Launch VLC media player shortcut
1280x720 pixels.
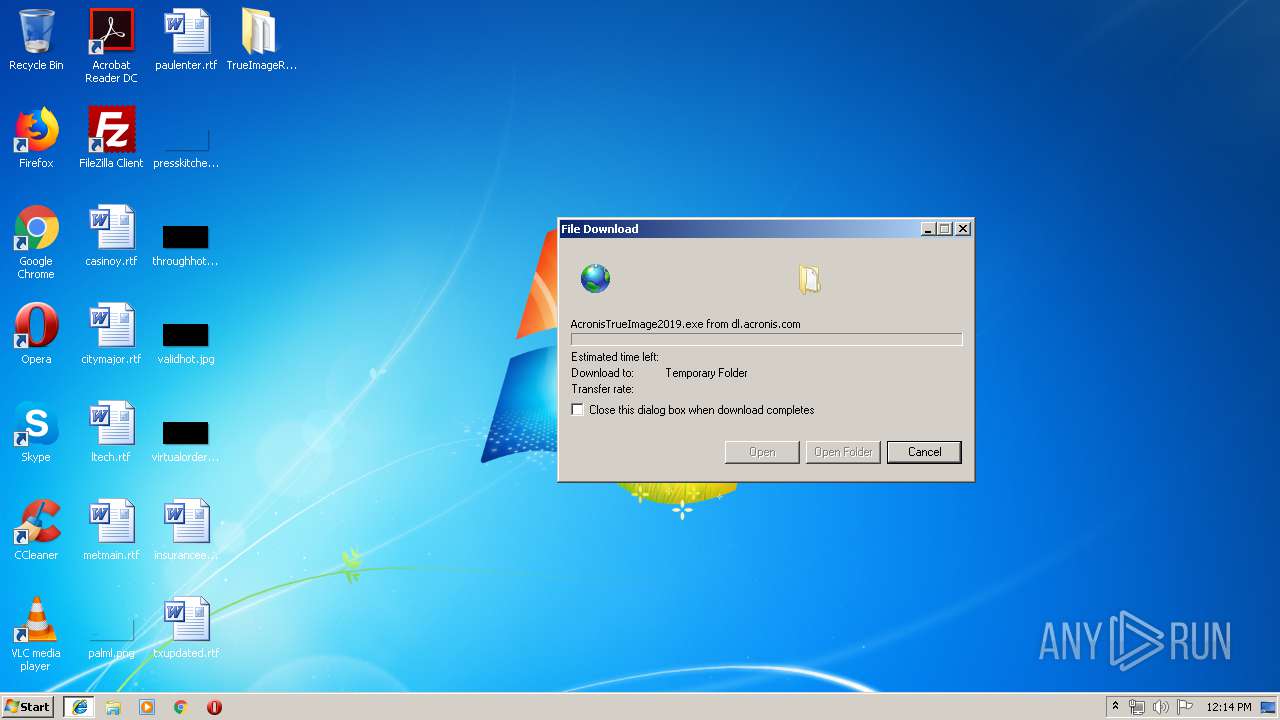coord(36,634)
